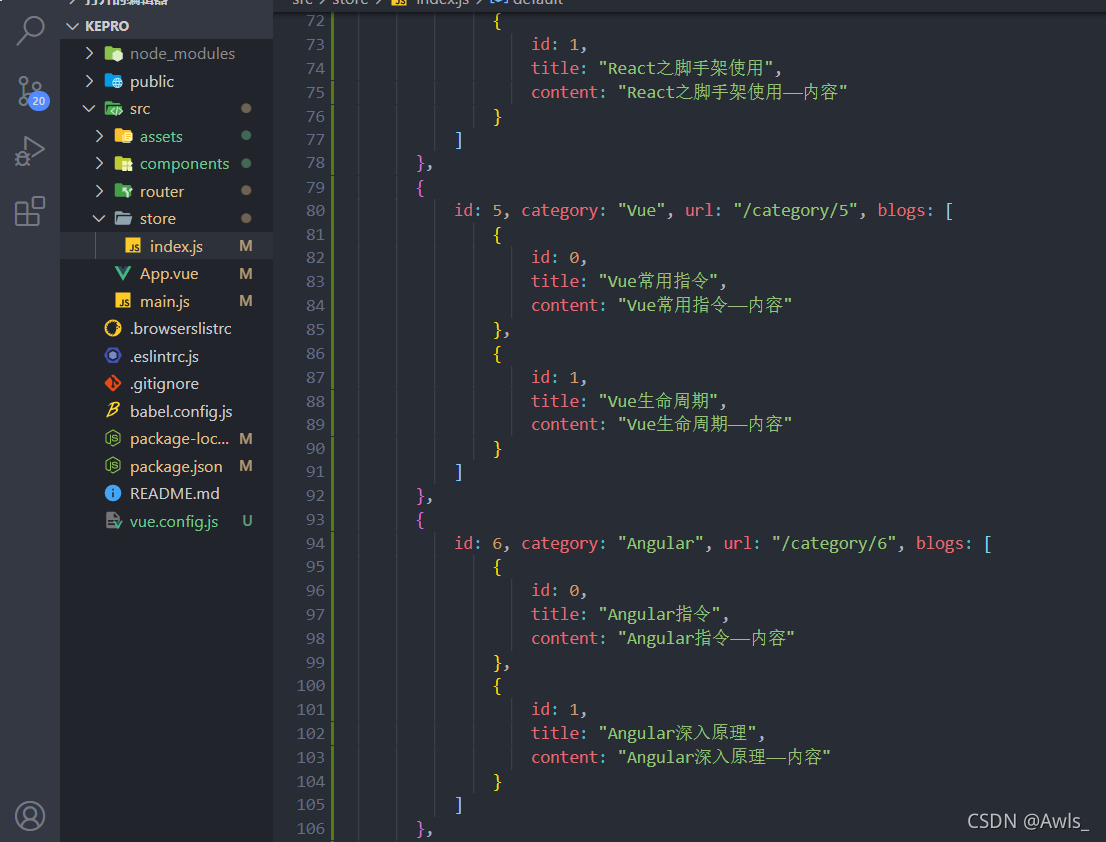Click the JS icon beside index.js
1106x842 pixels.
pos(133,246)
